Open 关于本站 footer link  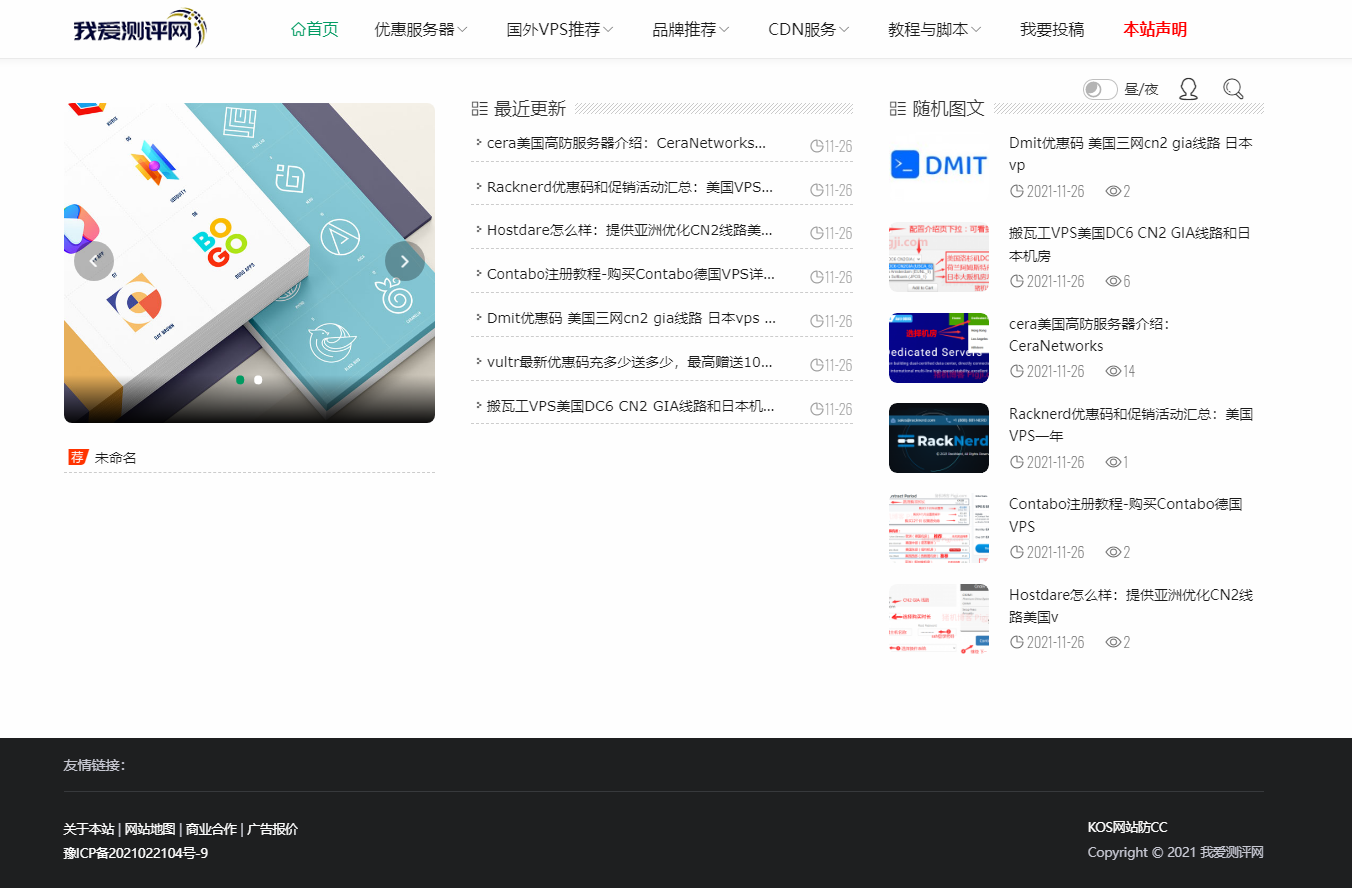click(89, 829)
